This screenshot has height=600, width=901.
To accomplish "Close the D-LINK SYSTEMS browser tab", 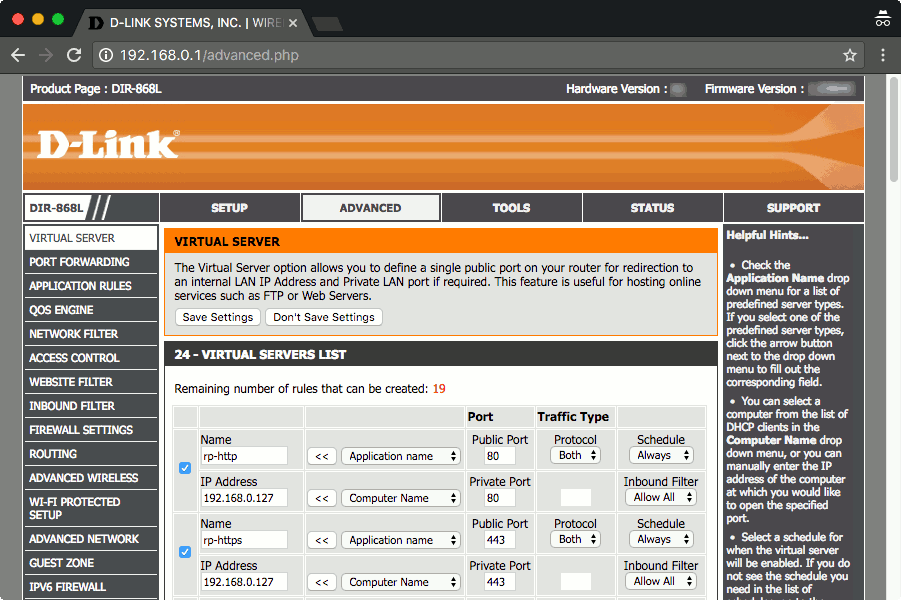I will 293,23.
